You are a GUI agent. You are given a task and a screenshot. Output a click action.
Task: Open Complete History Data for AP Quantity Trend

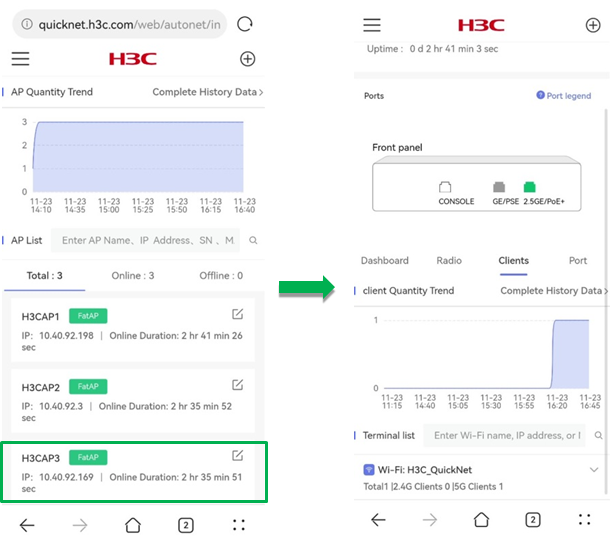208,92
